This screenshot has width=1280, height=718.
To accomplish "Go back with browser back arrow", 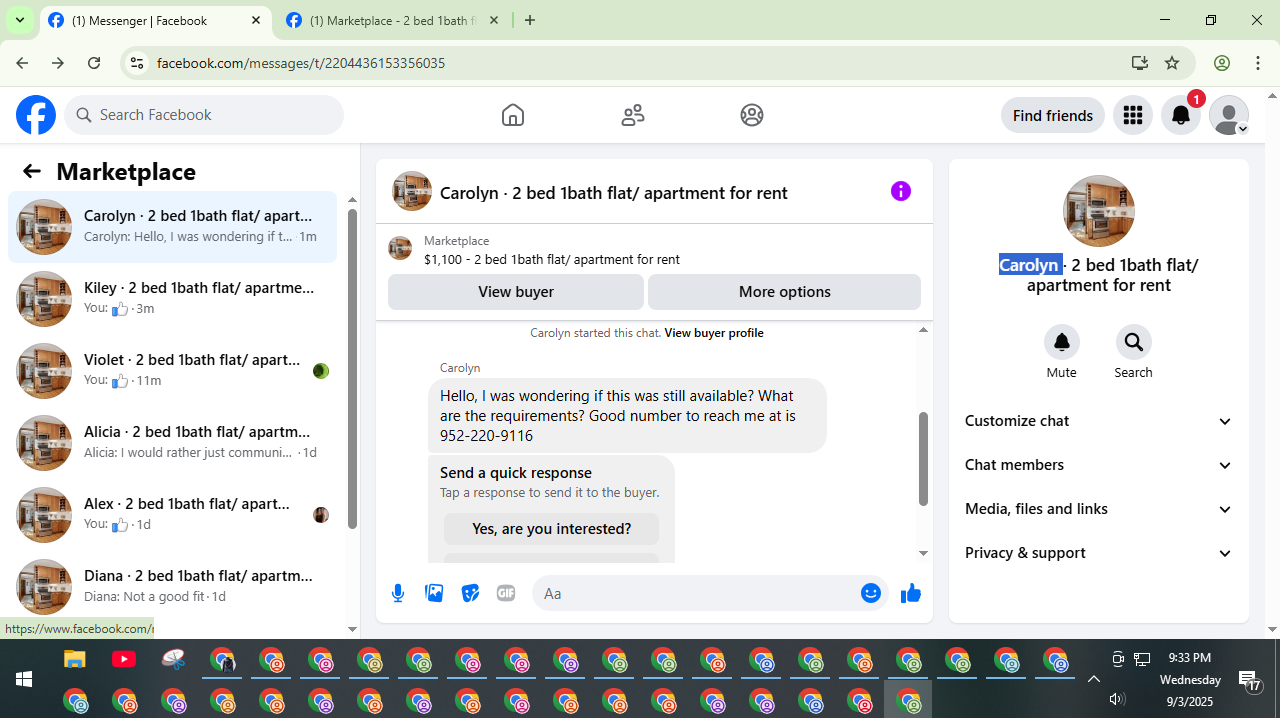I will [22, 63].
